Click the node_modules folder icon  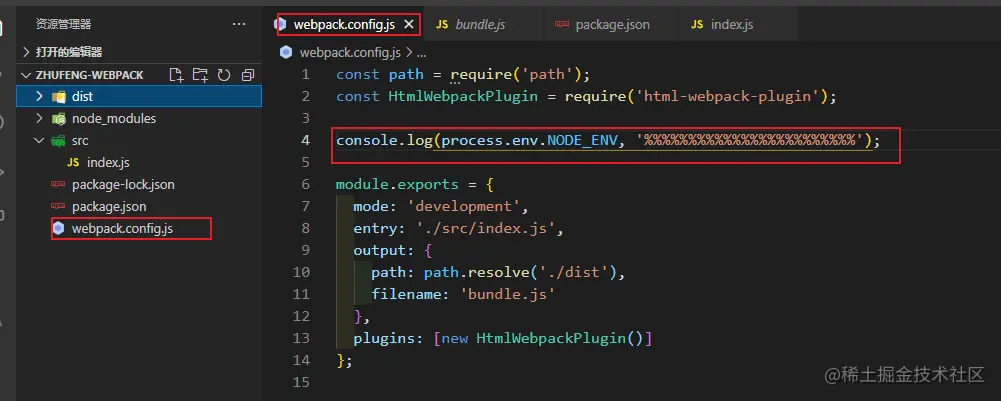pyautogui.click(x=59, y=119)
